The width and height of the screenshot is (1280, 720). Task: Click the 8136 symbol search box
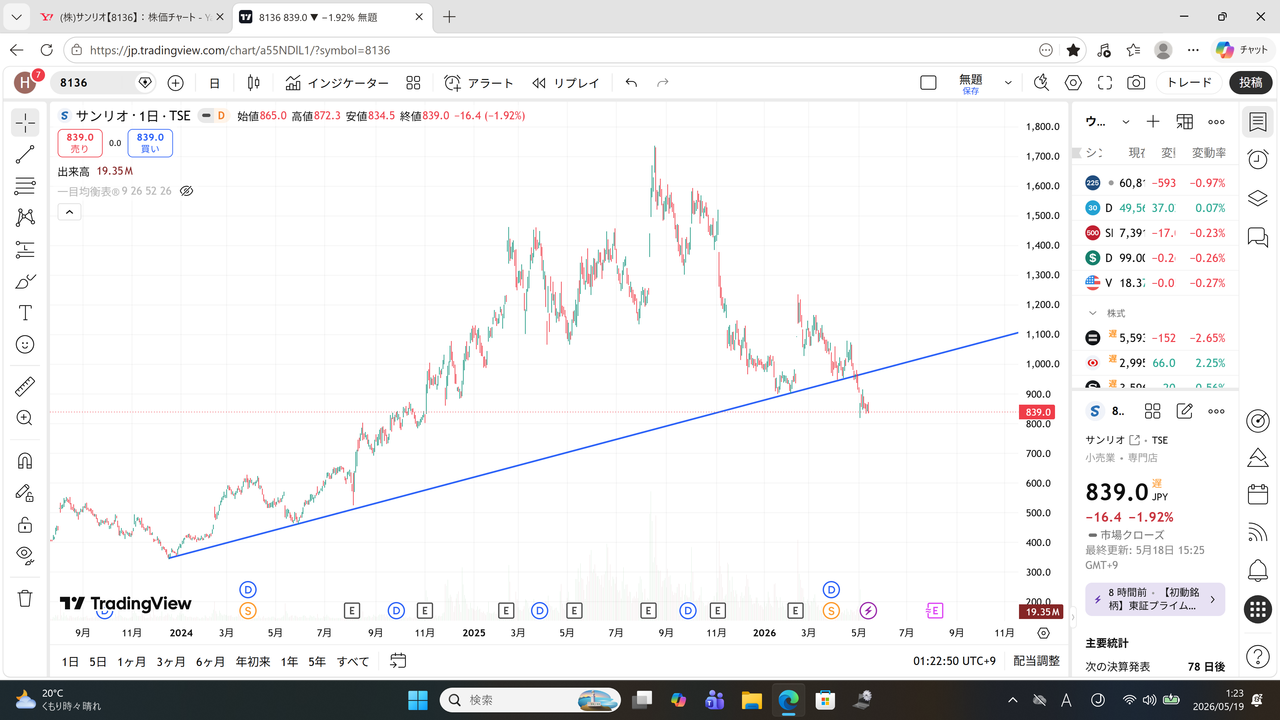(x=104, y=83)
